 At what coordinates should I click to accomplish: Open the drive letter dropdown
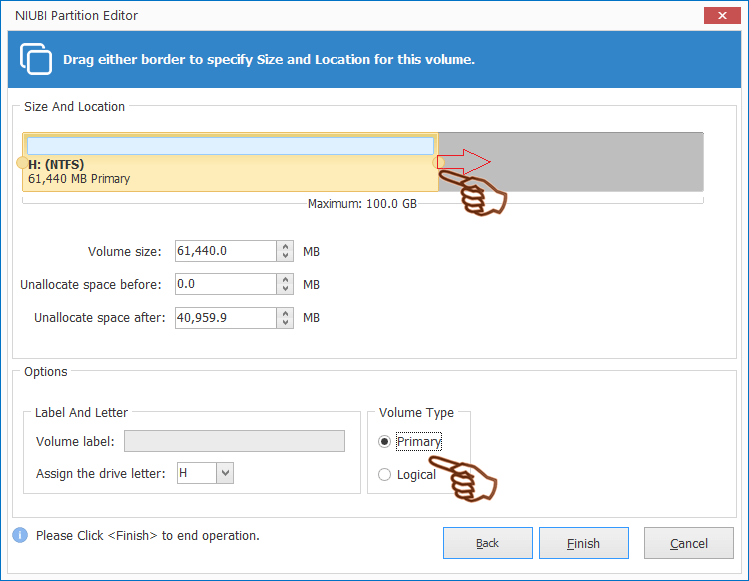click(225, 472)
